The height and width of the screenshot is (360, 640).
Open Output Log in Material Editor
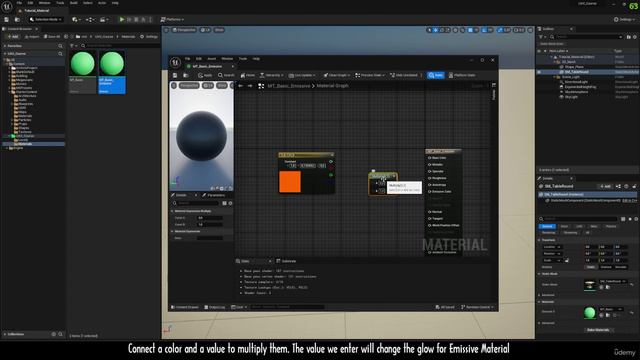215,307
